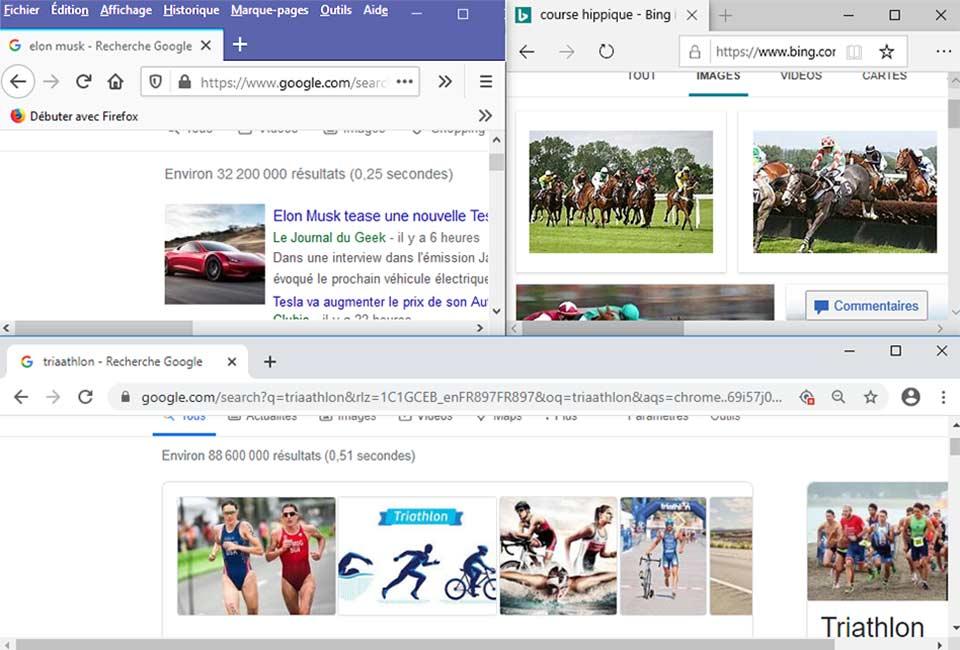Click Firefox's forward arrow
Image resolution: width=960 pixels, height=650 pixels.
[x=51, y=81]
